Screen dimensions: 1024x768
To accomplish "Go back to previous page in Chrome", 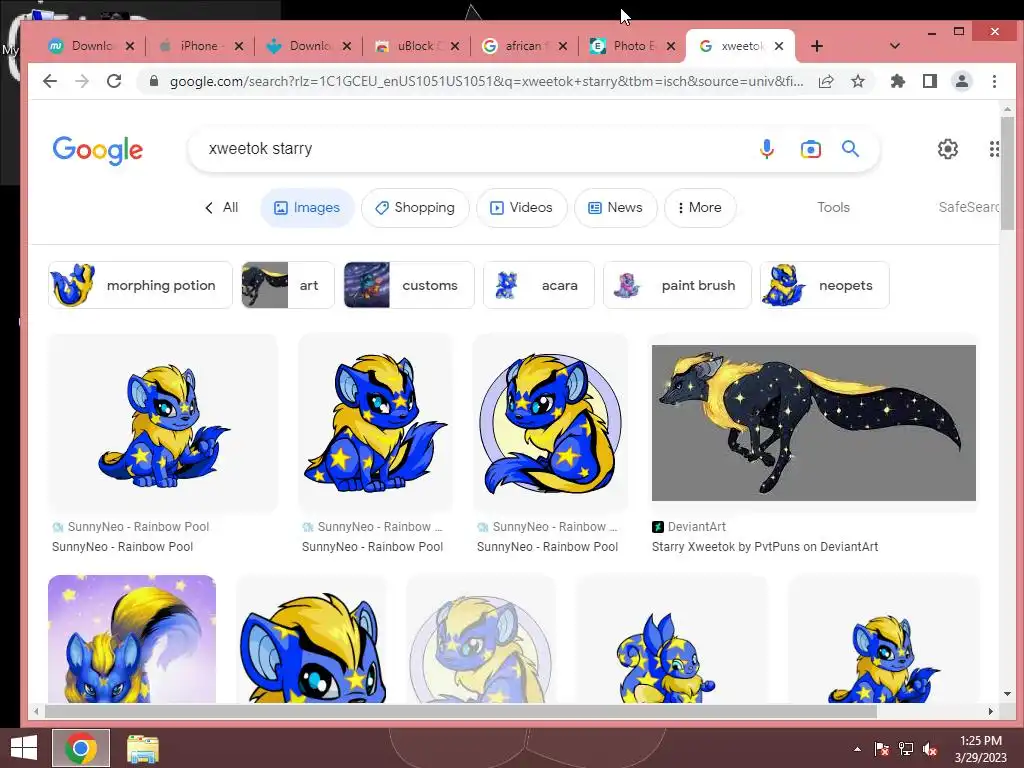I will [50, 81].
